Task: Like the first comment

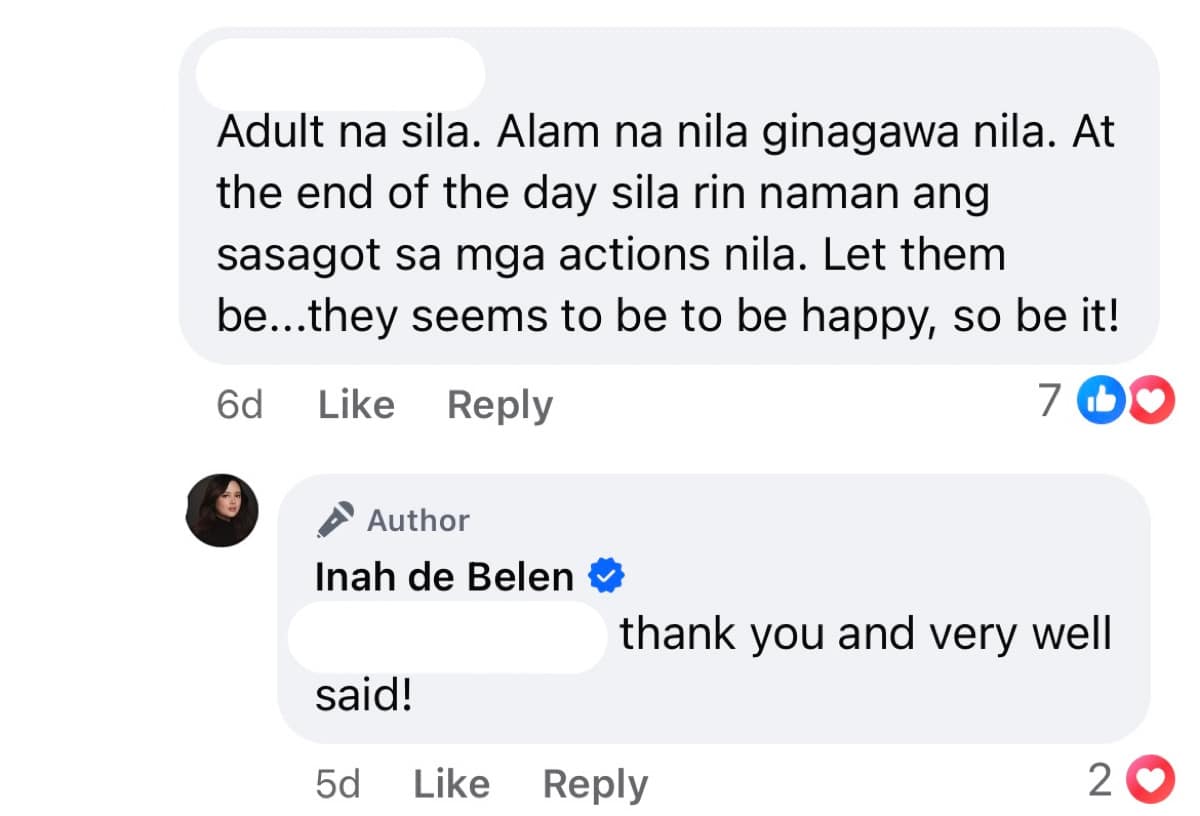Action: (355, 404)
